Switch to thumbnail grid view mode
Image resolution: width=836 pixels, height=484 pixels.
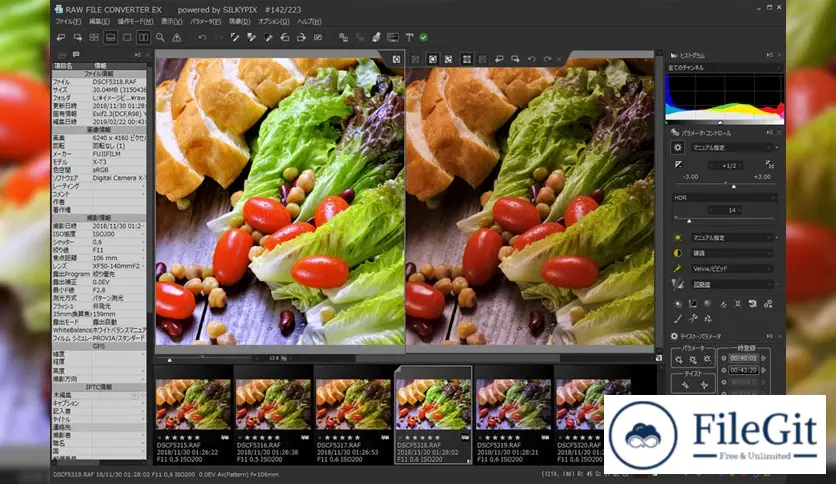point(94,37)
